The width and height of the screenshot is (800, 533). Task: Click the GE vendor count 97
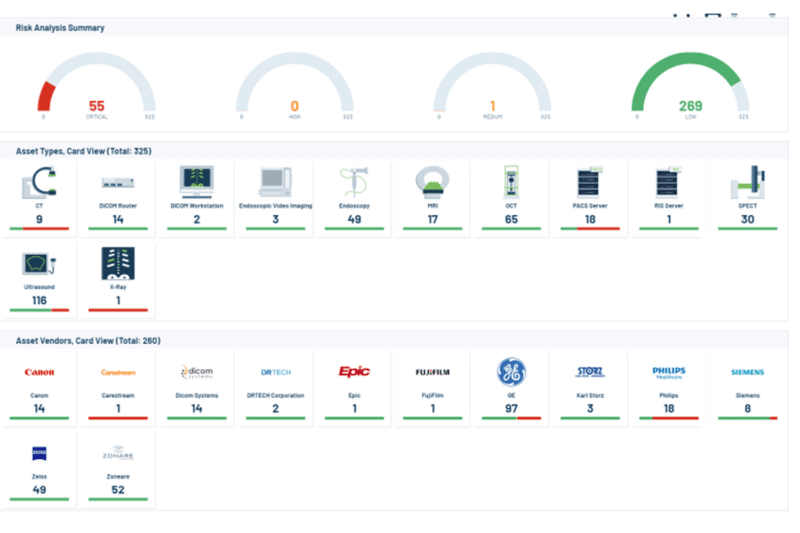click(511, 409)
